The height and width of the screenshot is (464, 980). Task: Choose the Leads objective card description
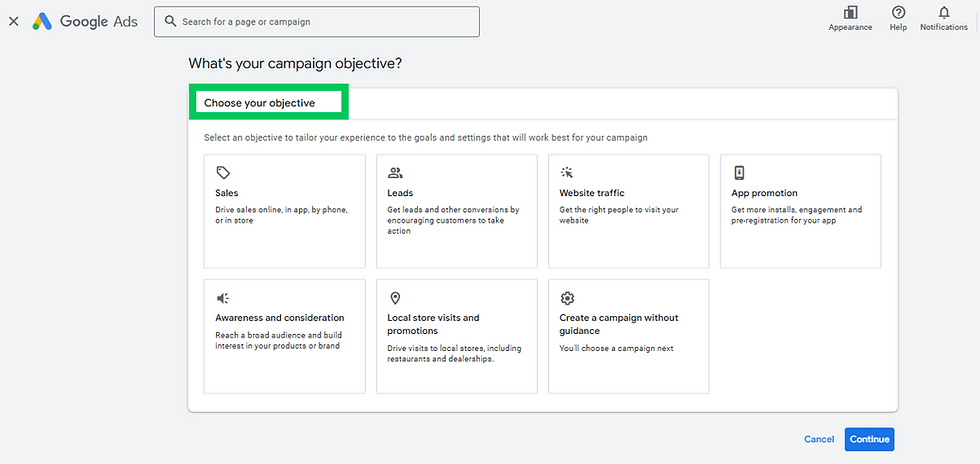(x=453, y=220)
